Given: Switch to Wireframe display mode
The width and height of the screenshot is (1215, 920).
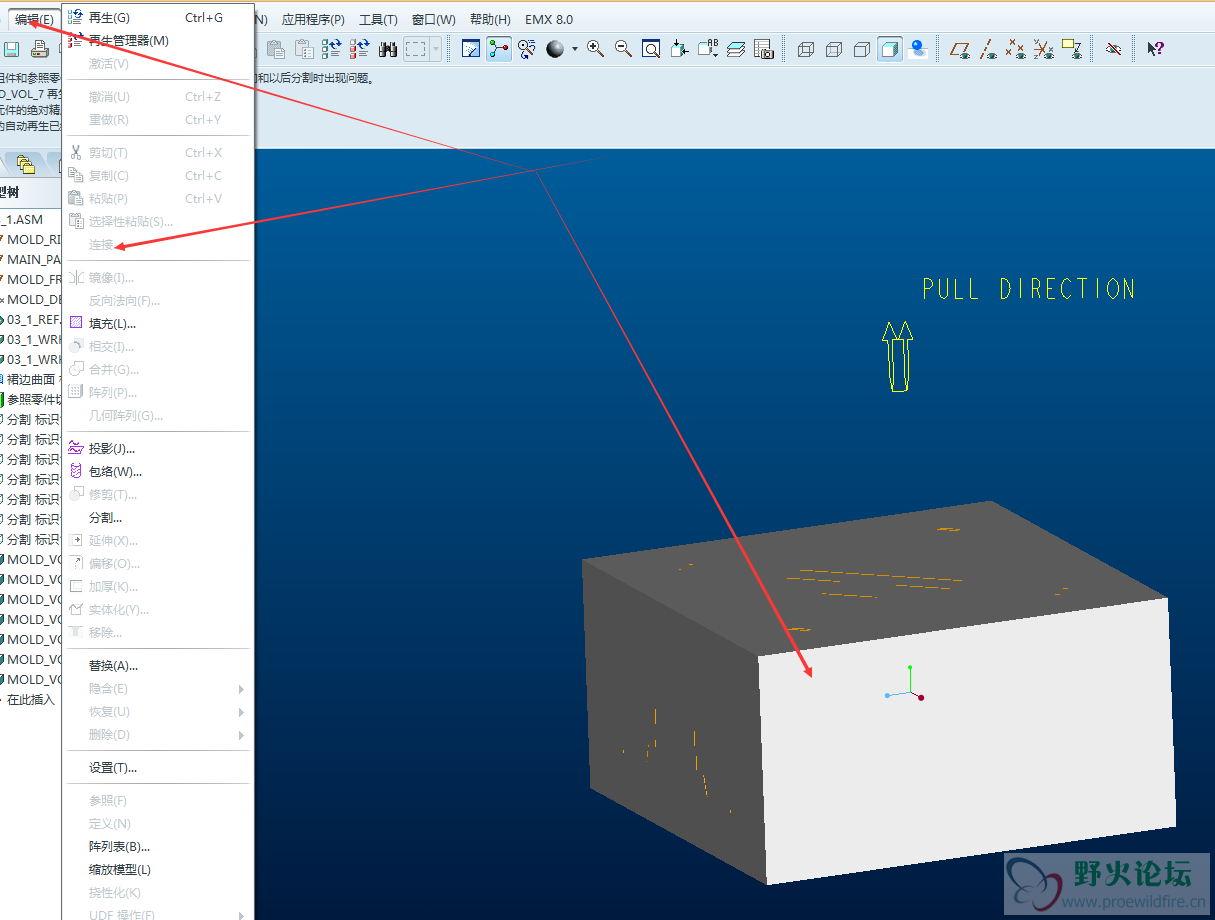Looking at the screenshot, I should pyautogui.click(x=806, y=49).
